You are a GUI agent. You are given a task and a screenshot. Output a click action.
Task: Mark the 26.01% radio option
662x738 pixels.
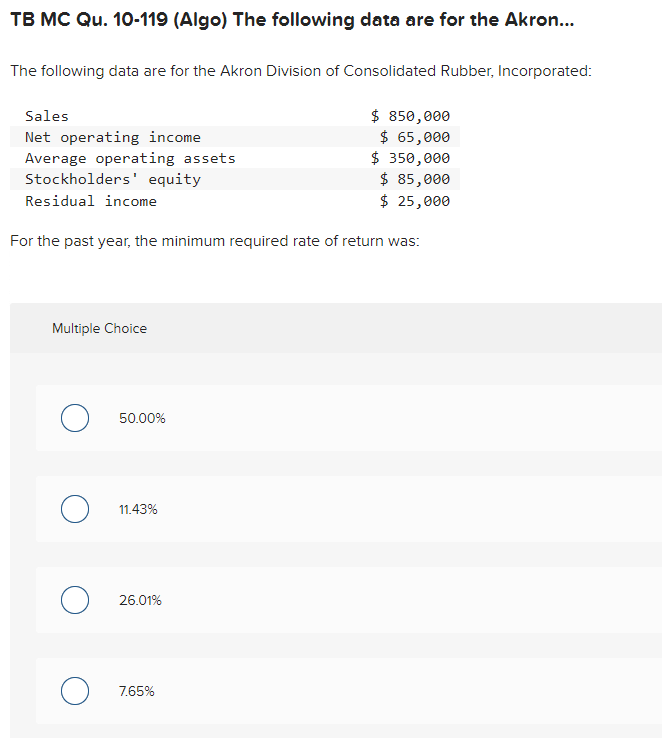pos(74,600)
